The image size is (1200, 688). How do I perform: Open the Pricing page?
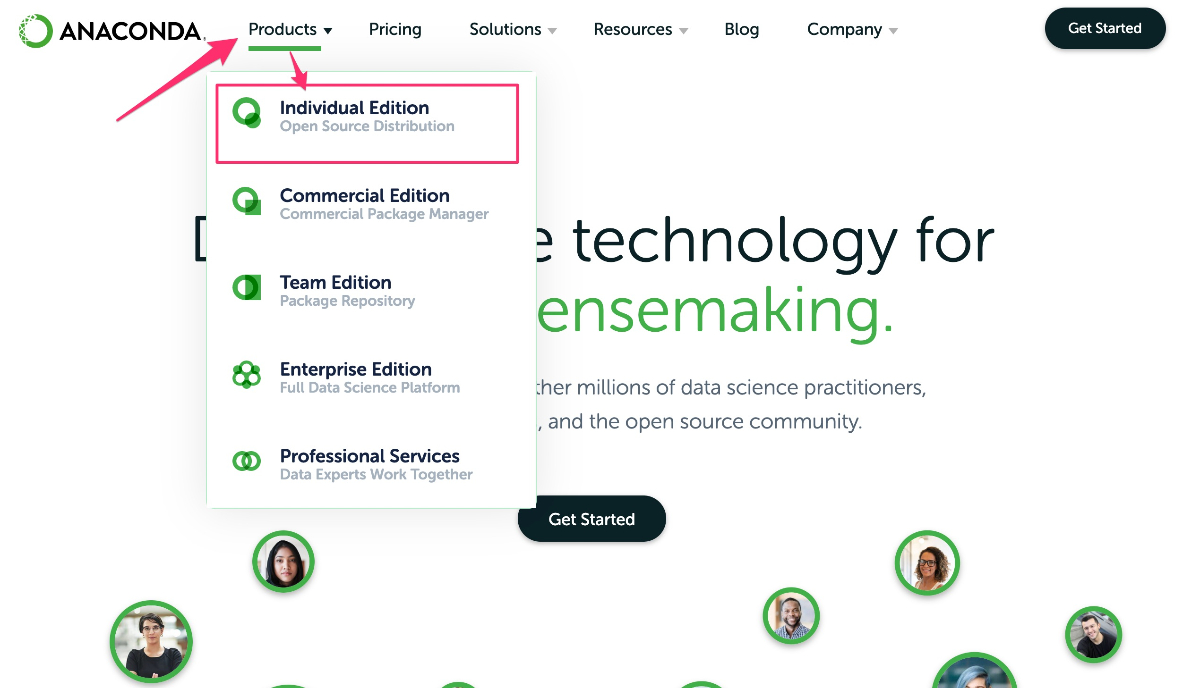pyautogui.click(x=395, y=29)
